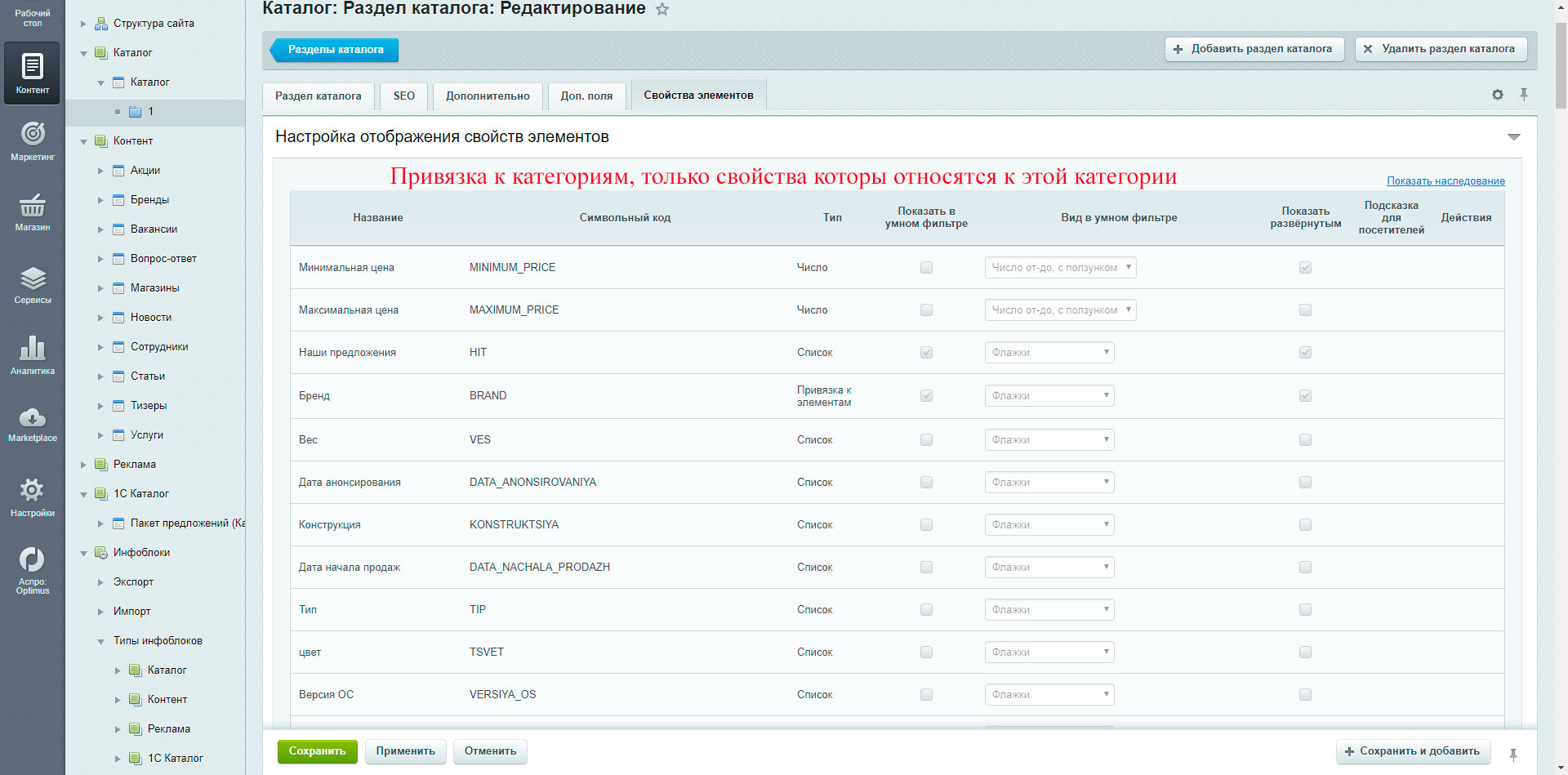Toggle smart filter checkbox for Вес
1568x775 pixels.
[926, 440]
